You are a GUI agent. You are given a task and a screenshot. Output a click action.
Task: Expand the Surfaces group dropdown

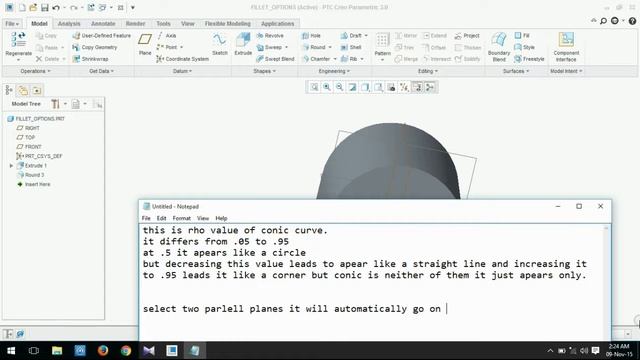[516, 71]
